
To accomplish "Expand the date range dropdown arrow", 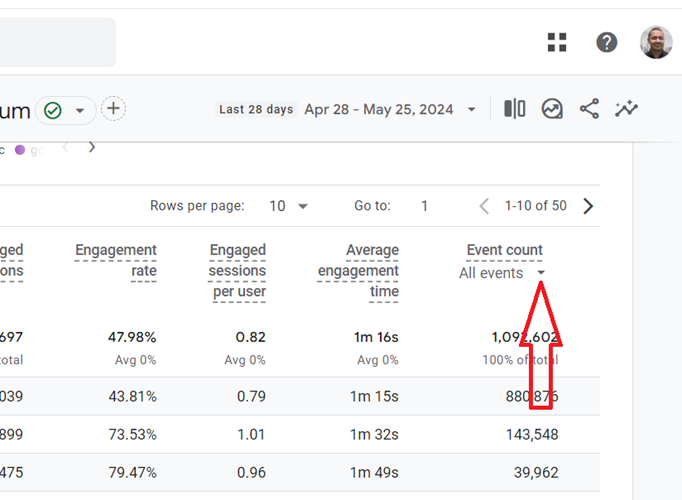I will coord(471,110).
